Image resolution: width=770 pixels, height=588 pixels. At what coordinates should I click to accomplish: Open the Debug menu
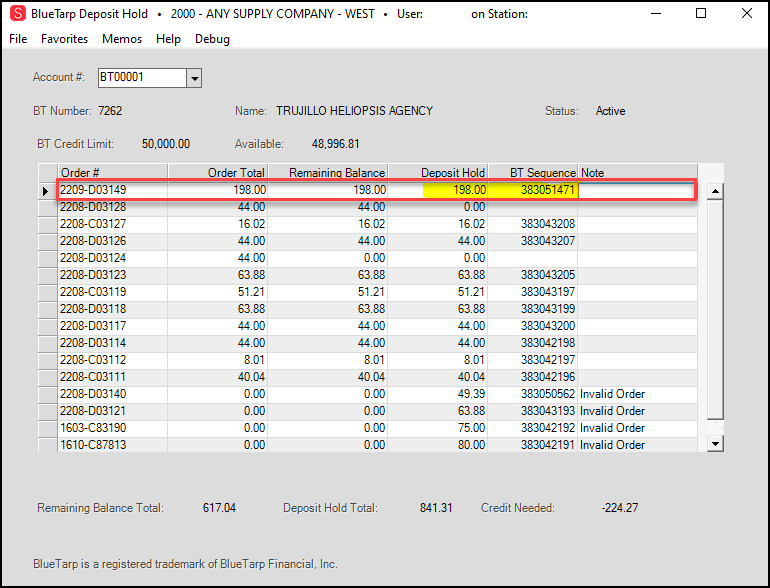pos(212,39)
